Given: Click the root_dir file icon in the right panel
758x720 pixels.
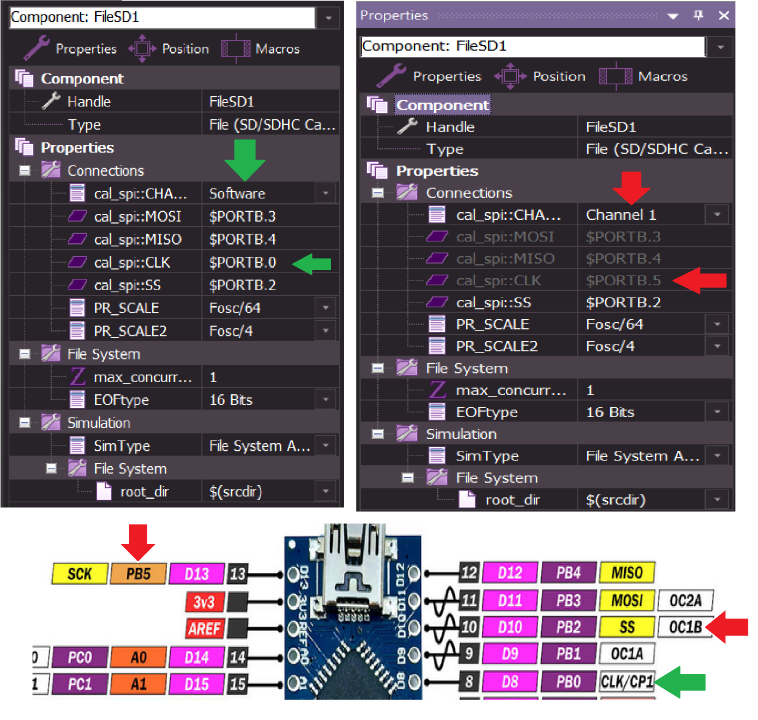Looking at the screenshot, I should tap(468, 499).
